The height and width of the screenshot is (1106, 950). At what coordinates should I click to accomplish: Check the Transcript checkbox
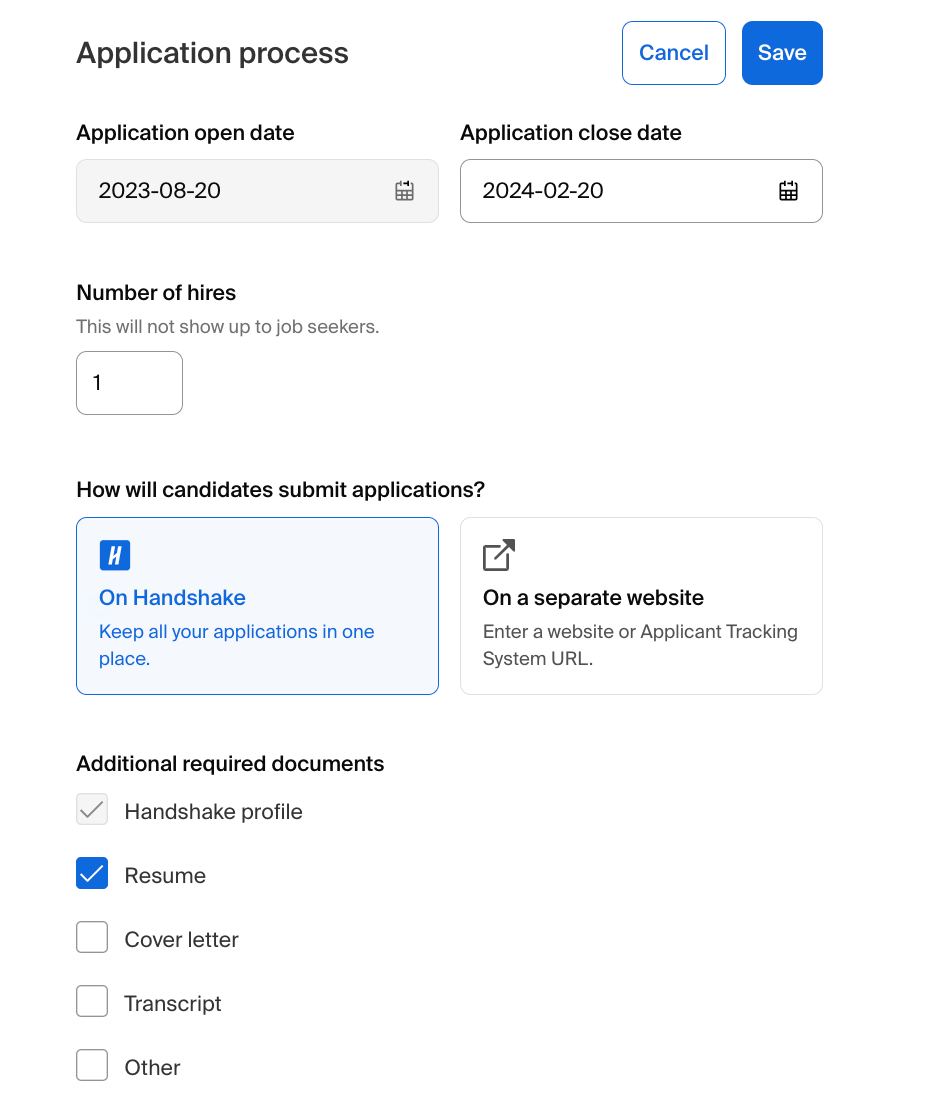tap(92, 1003)
